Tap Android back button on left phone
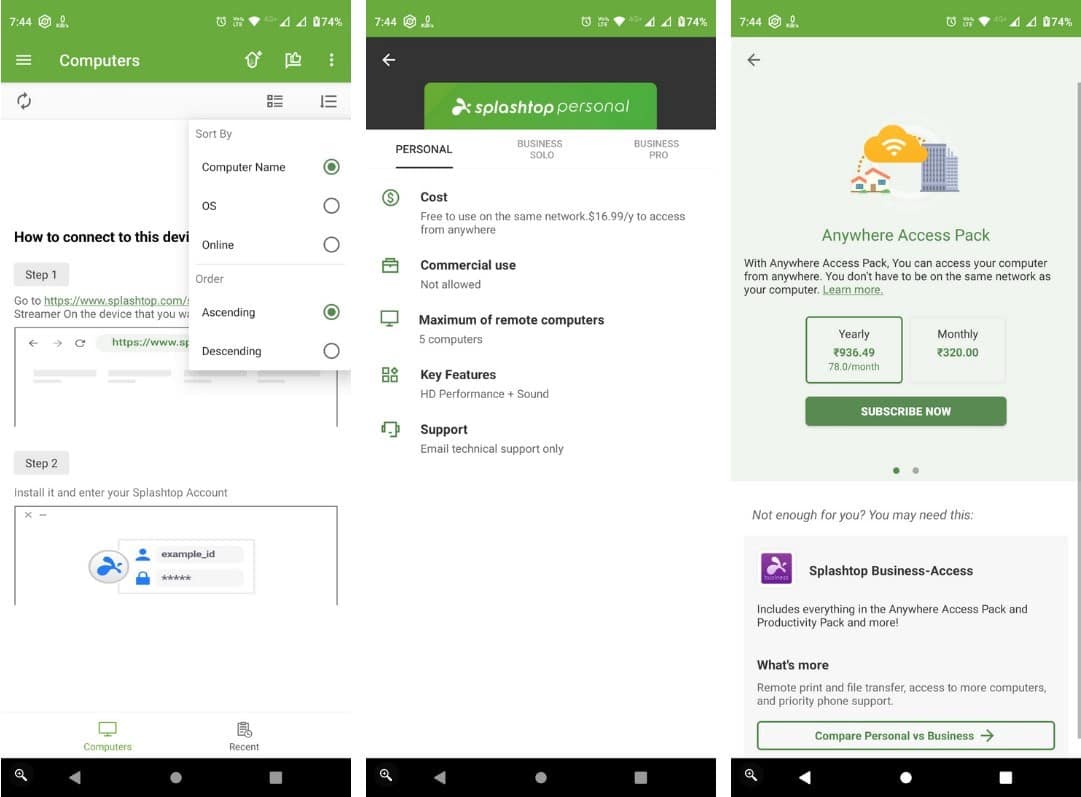Image resolution: width=1081 pixels, height=797 pixels. coord(75,778)
